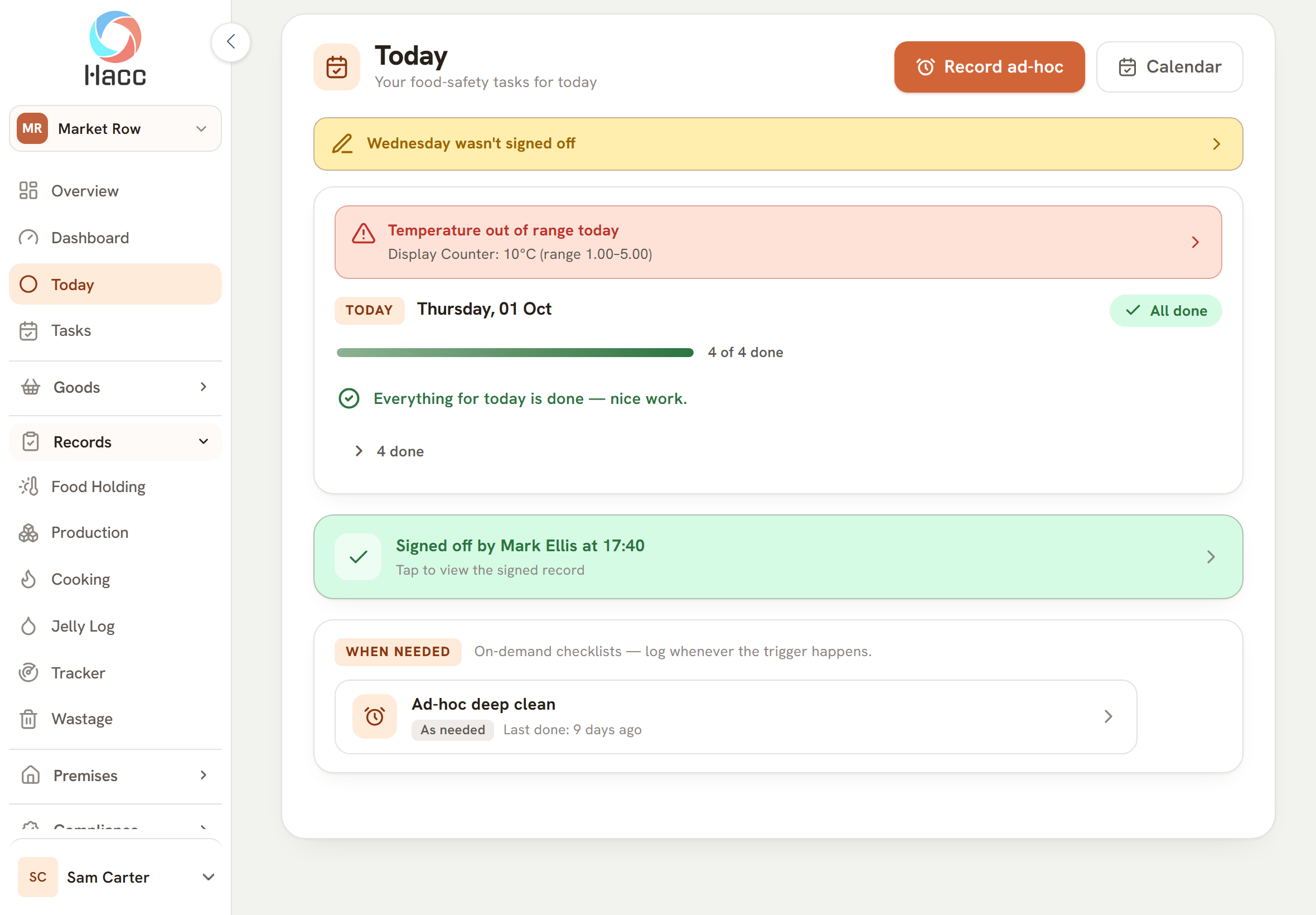
Task: Click the pencil icon on the yellow banner
Action: [342, 144]
